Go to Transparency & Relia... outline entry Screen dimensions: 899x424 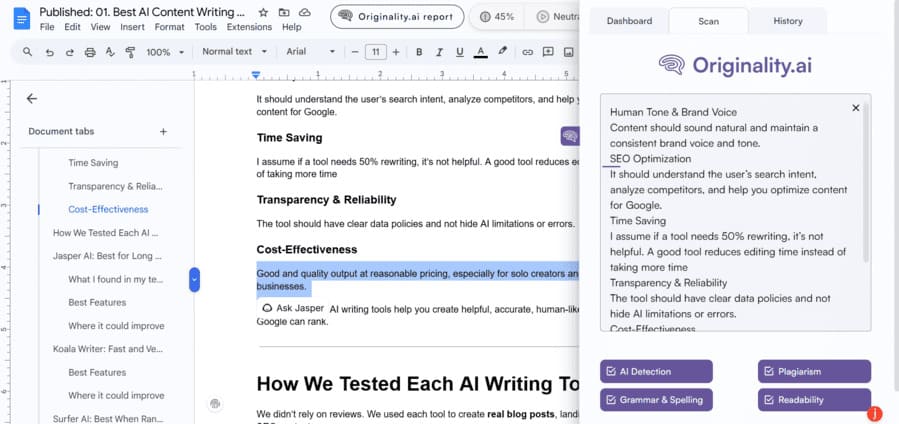point(115,186)
